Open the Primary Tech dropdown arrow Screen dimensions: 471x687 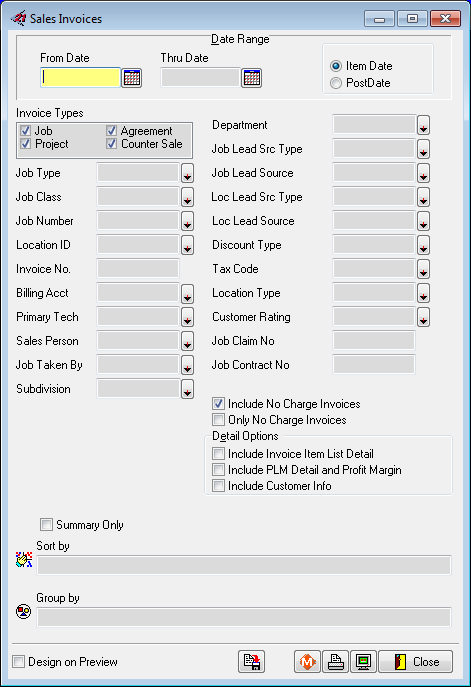tap(188, 317)
